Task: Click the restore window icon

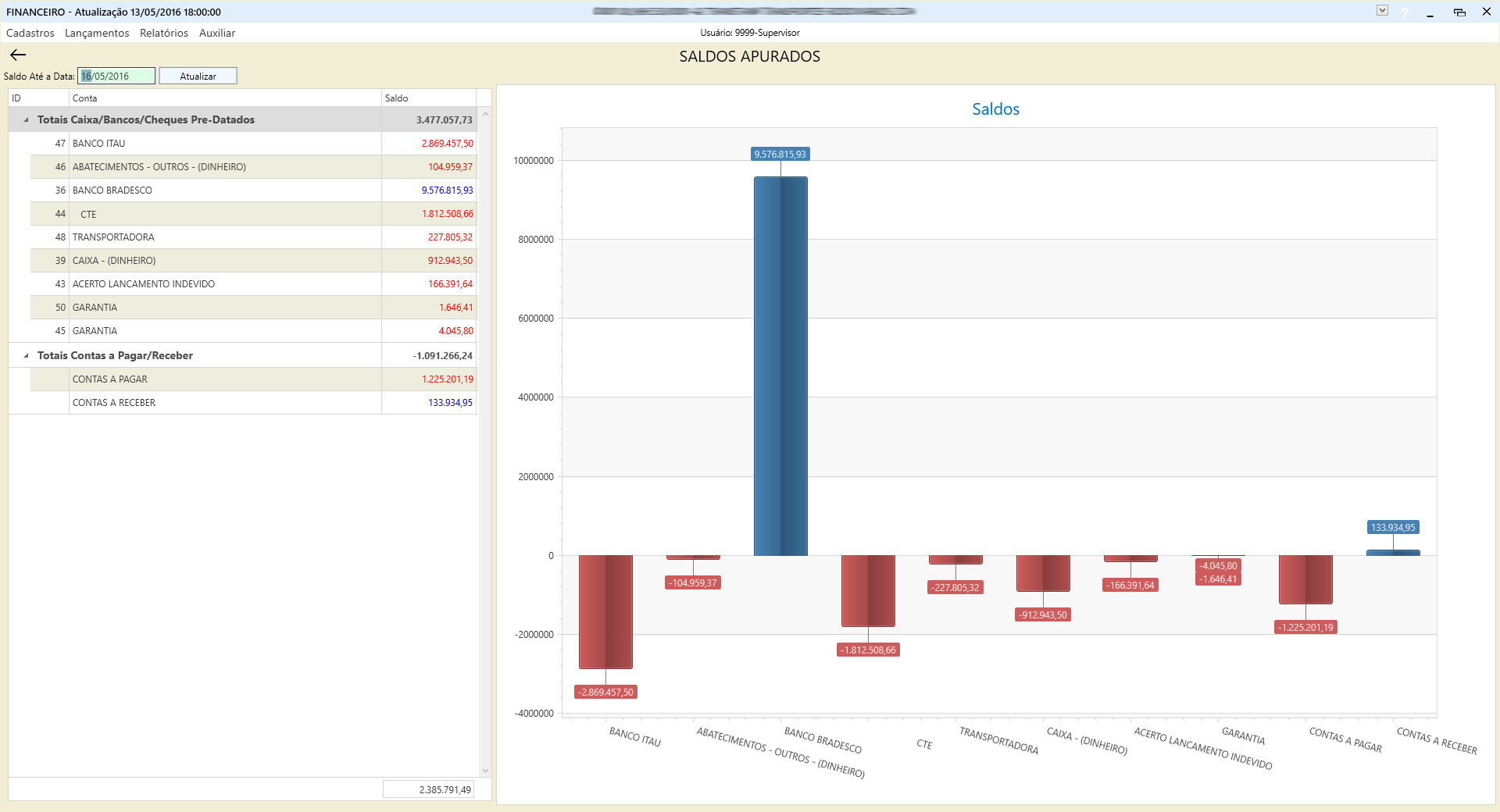Action: tap(1459, 12)
